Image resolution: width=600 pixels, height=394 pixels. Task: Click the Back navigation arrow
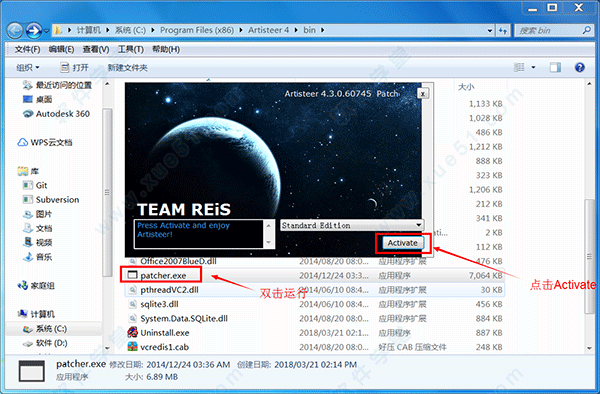pyautogui.click(x=16, y=31)
